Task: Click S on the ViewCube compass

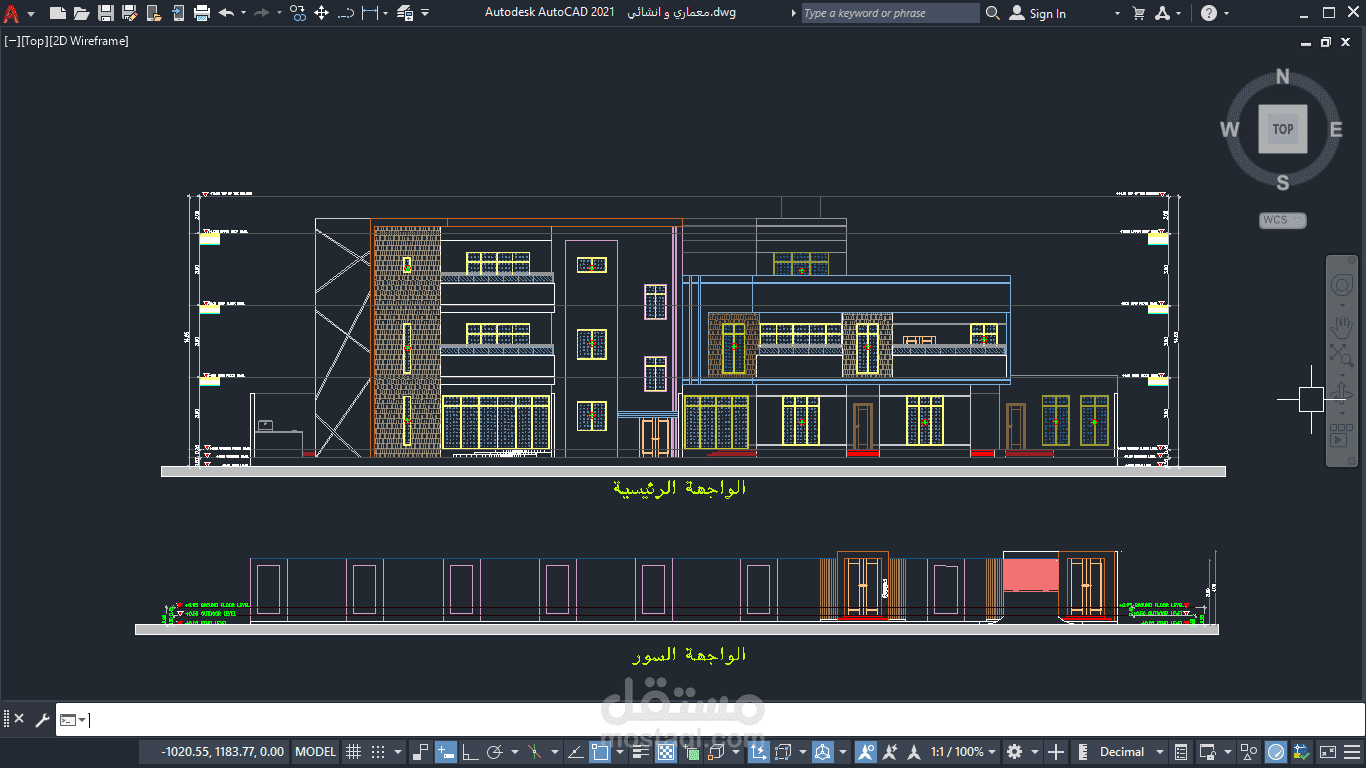Action: click(1283, 182)
